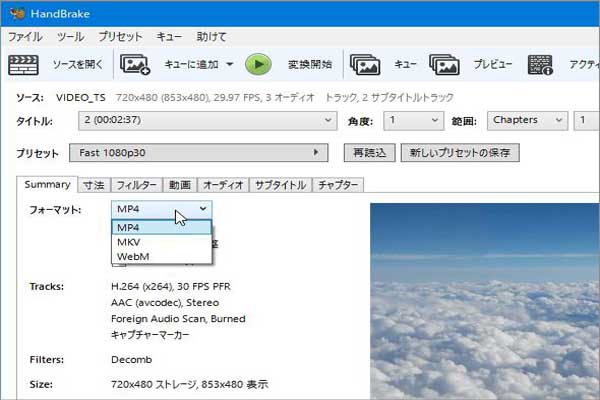Image resolution: width=600 pixels, height=400 pixels.
Task: Expand the Fast 1080p30 preset selector
Action: (x=199, y=153)
